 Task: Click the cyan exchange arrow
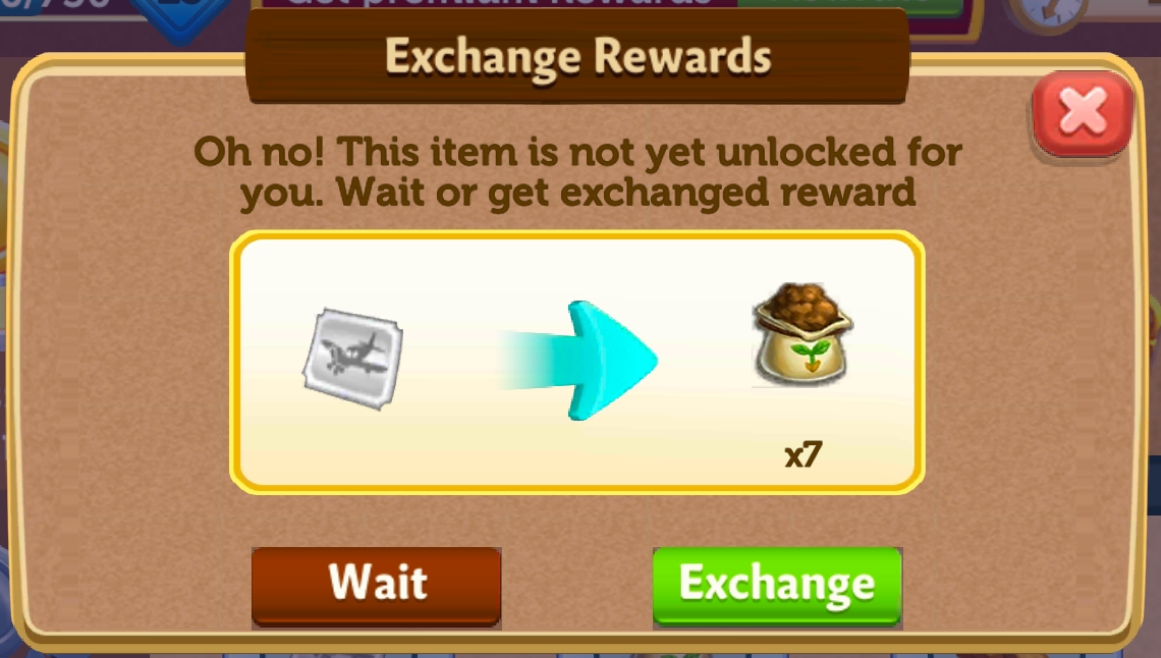pos(578,360)
